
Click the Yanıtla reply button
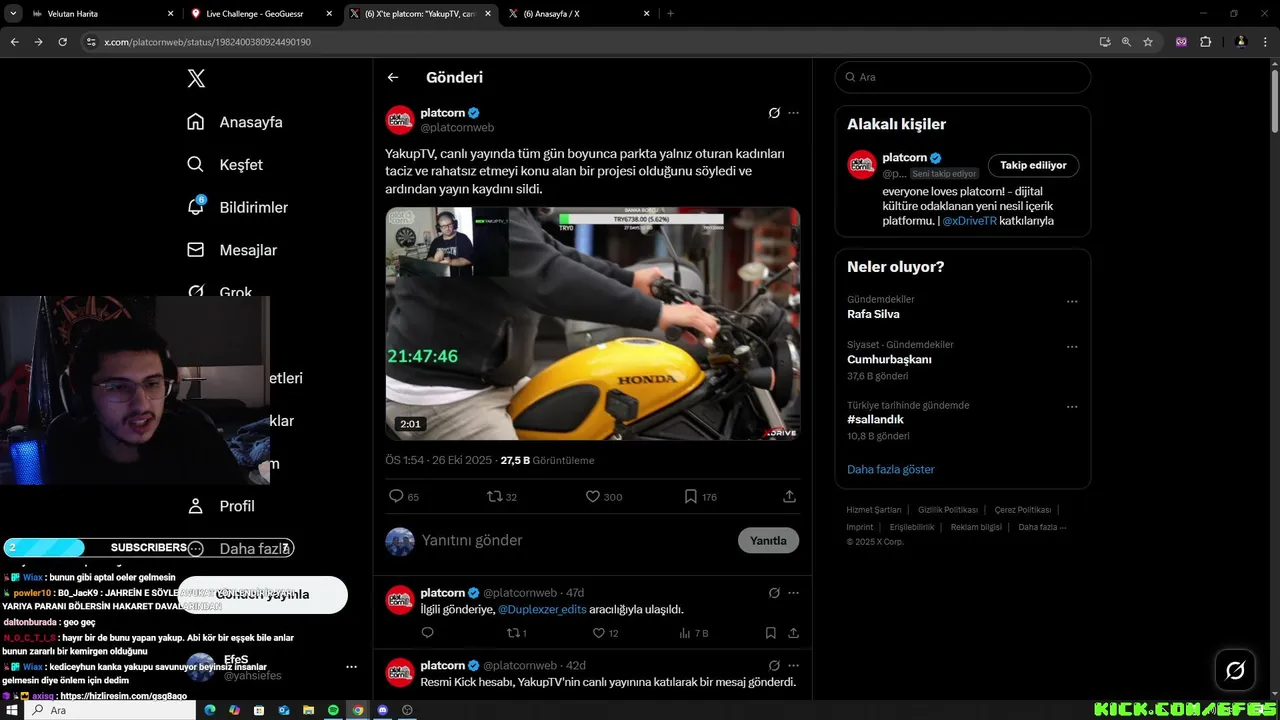point(768,540)
